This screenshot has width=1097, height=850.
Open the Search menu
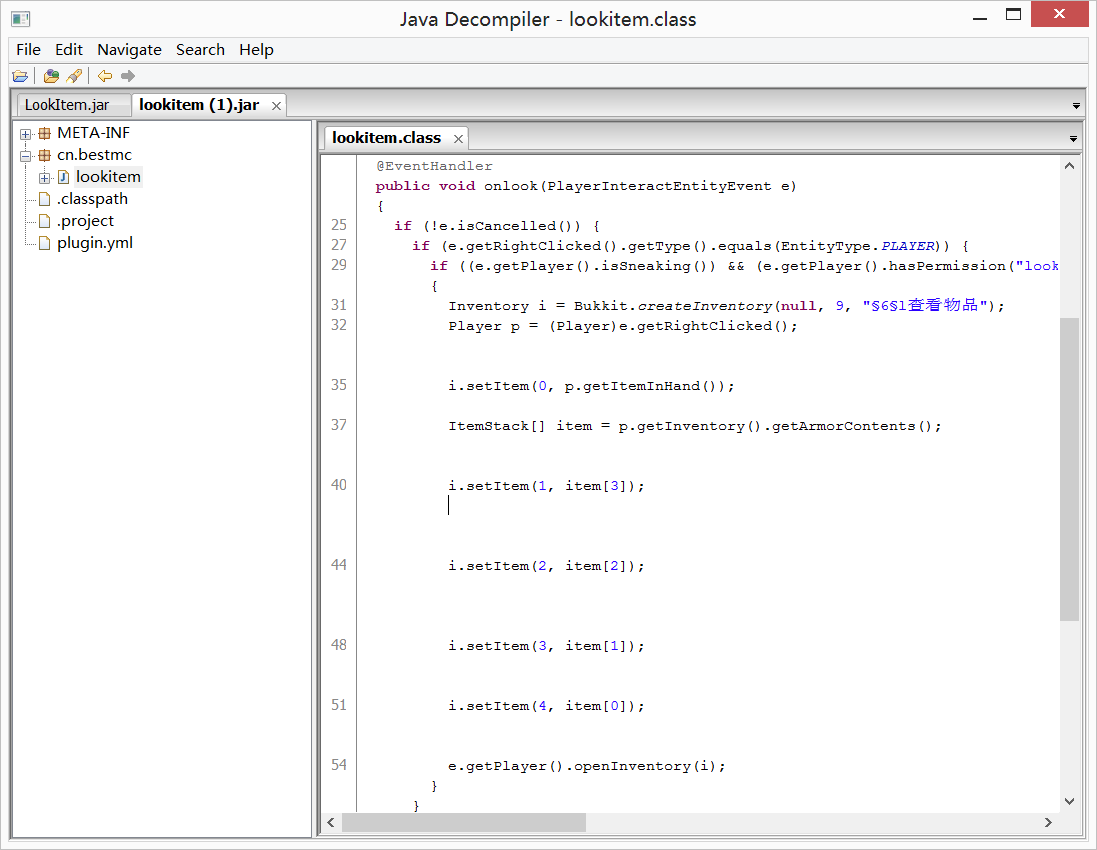point(200,50)
